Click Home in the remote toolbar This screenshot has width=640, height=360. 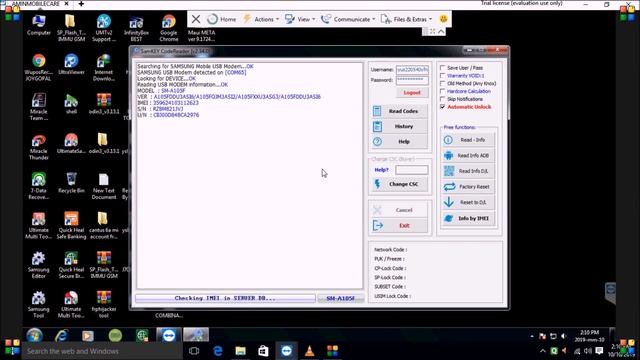222,19
